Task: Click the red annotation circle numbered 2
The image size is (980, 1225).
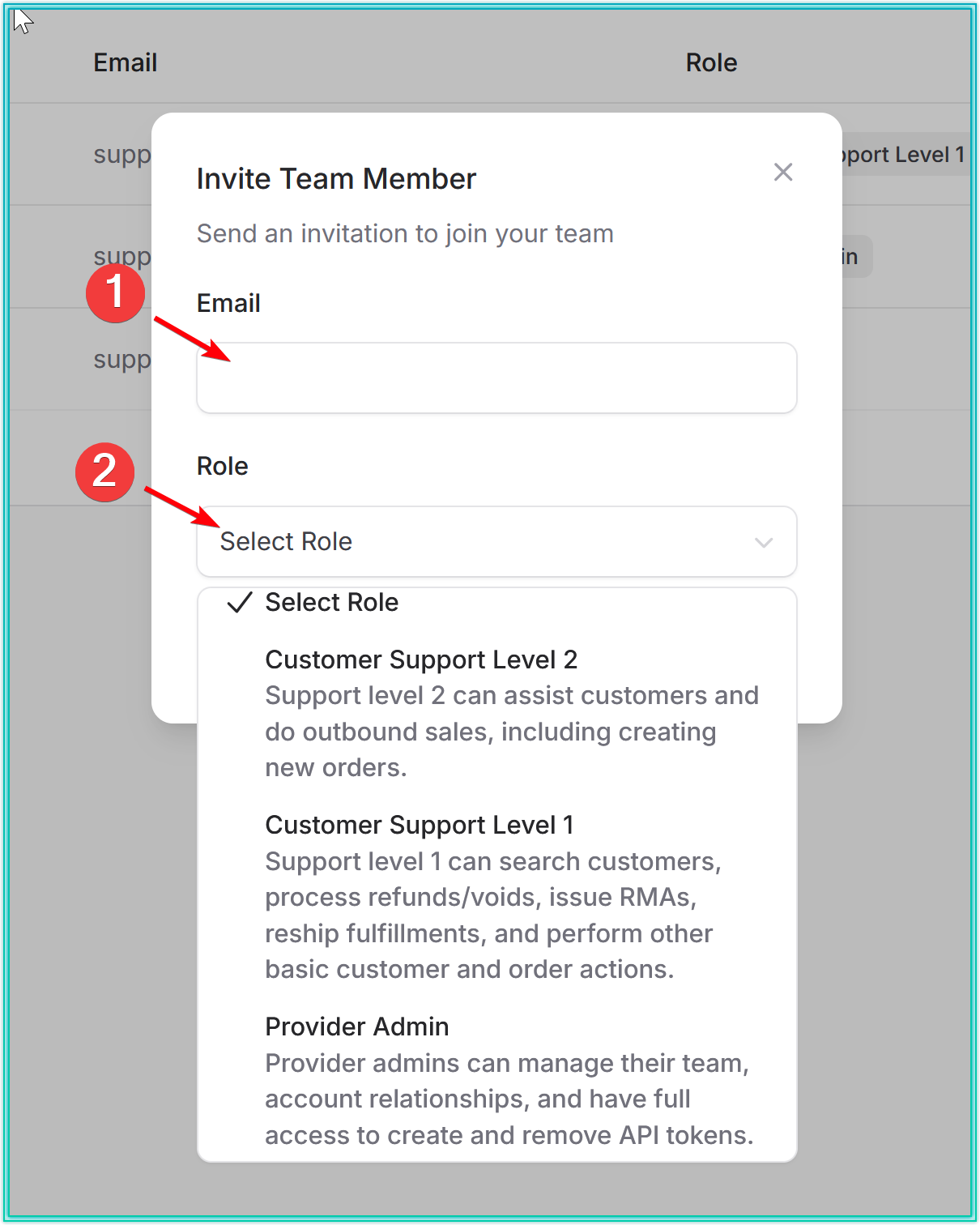Action: tap(104, 472)
